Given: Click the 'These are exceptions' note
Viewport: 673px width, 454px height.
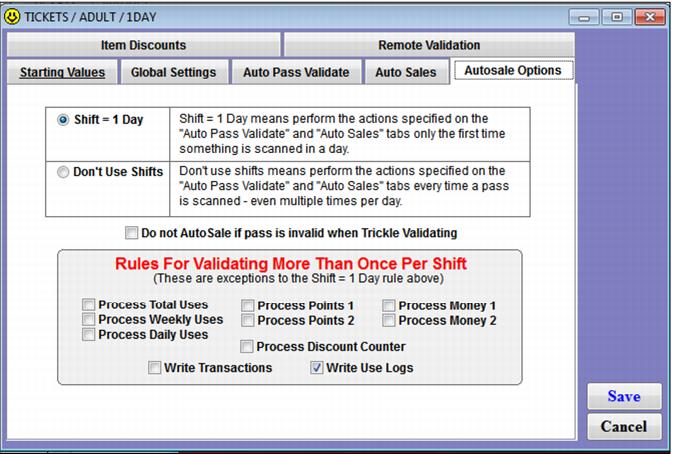Looking at the screenshot, I should [298, 278].
